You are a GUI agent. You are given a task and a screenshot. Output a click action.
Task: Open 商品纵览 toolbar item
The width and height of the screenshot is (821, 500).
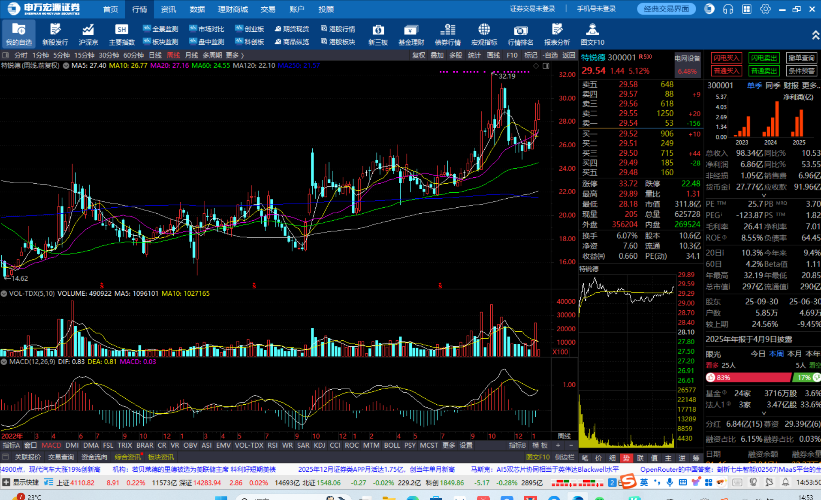tap(292, 42)
